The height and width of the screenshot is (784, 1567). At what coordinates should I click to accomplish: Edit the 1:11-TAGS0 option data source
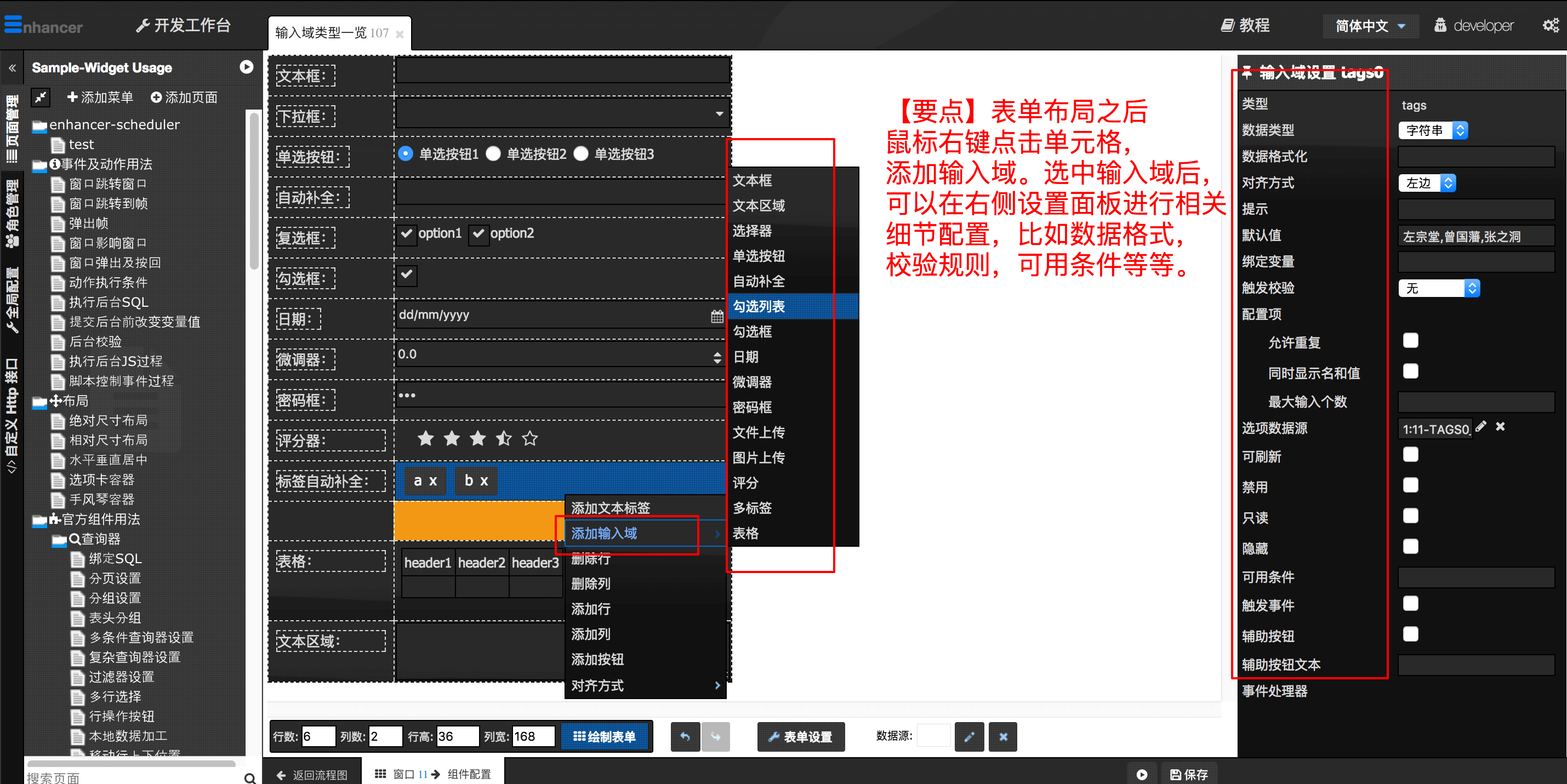pyautogui.click(x=1480, y=427)
